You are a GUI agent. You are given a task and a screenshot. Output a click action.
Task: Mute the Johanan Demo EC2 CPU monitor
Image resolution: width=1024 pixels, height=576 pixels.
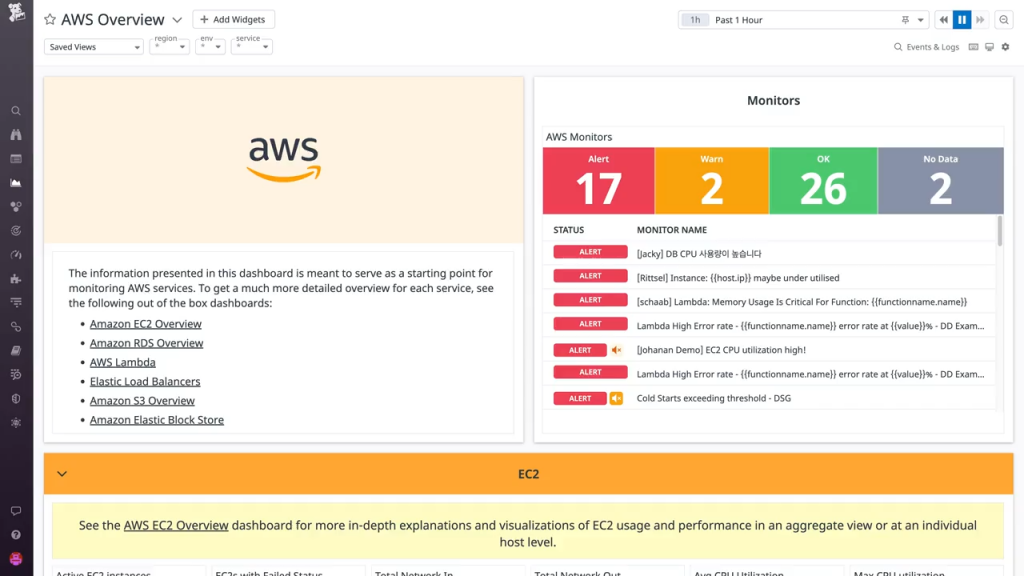[614, 350]
